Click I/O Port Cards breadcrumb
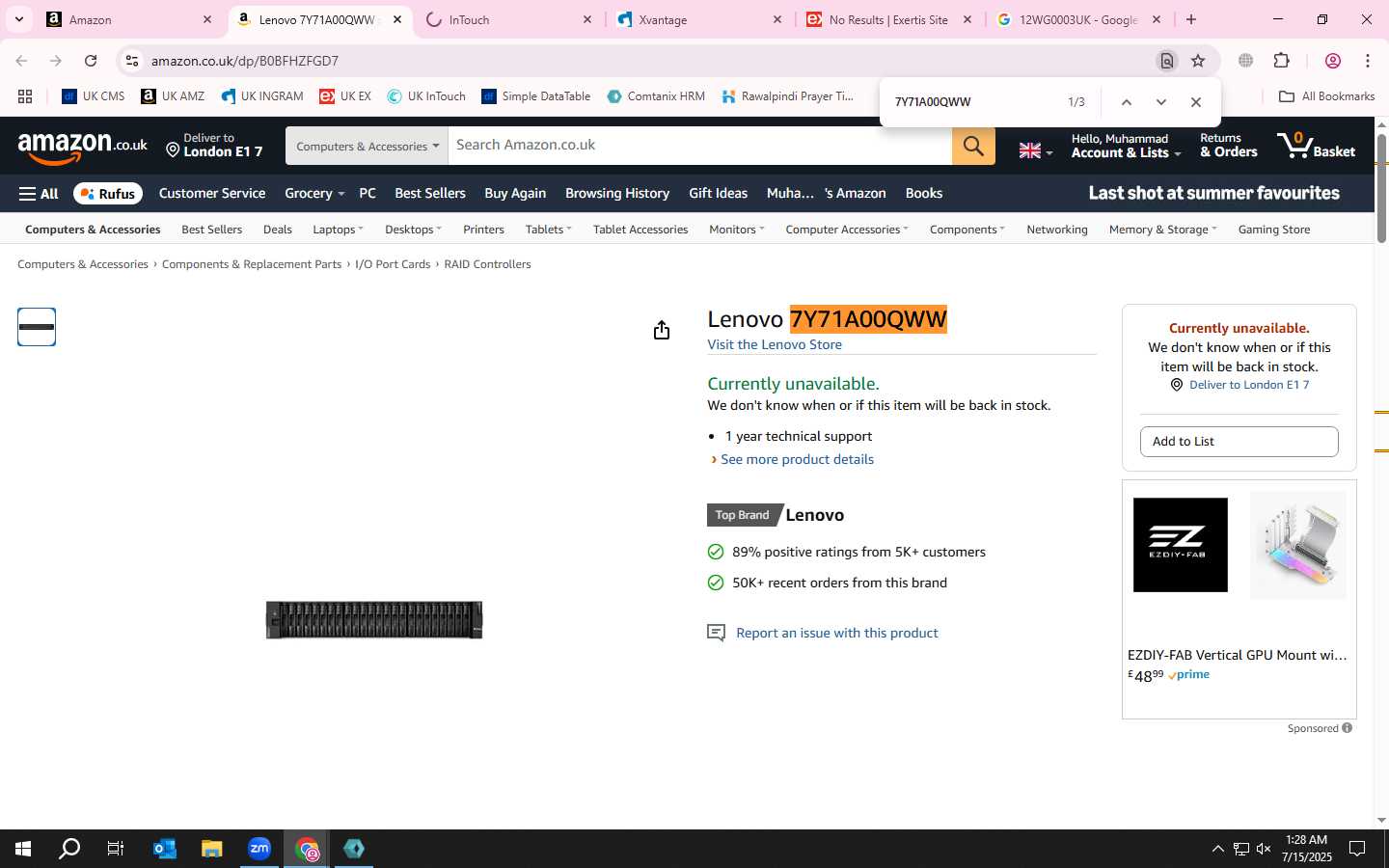The width and height of the screenshot is (1389, 868). 393,264
